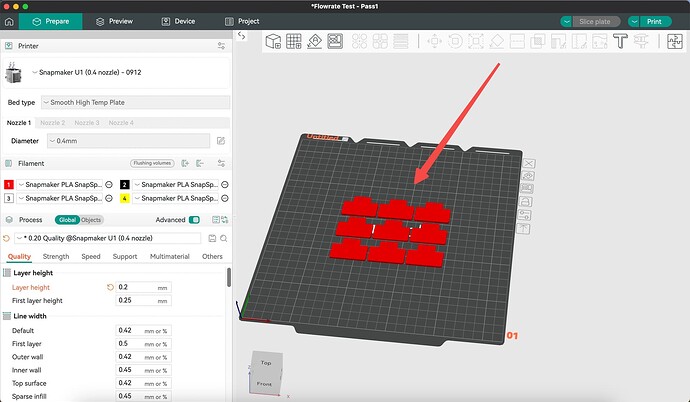Open the Strength settings tab
Image resolution: width=690 pixels, height=402 pixels.
[x=56, y=257]
